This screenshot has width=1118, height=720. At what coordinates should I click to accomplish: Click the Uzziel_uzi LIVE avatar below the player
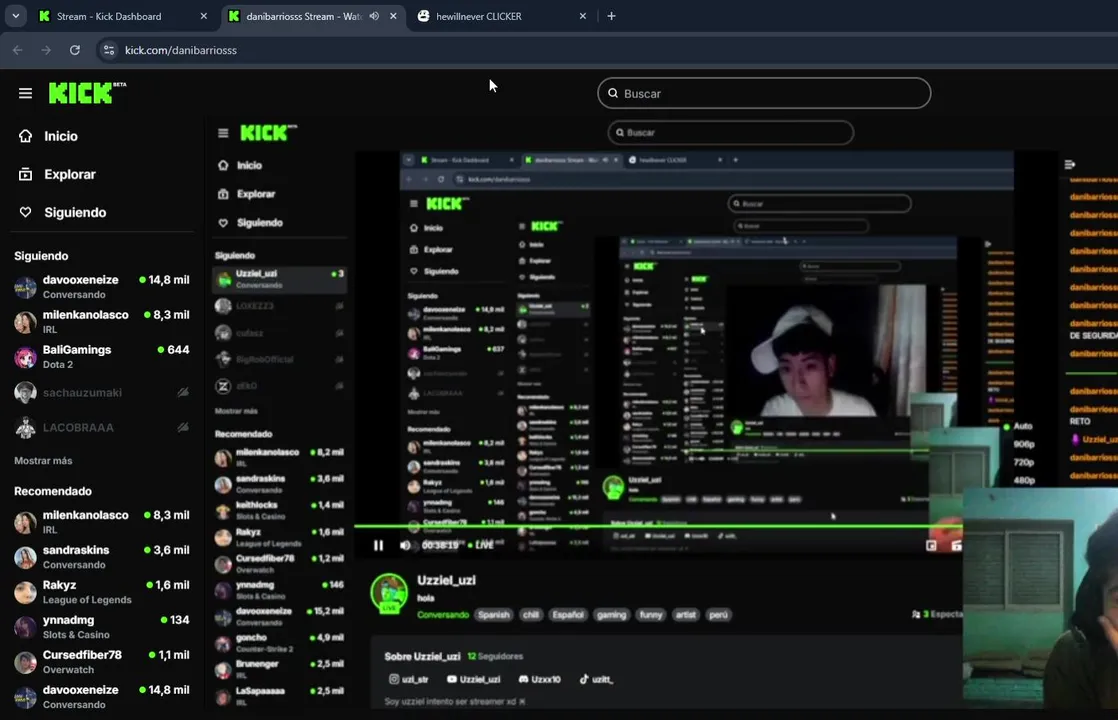[389, 594]
